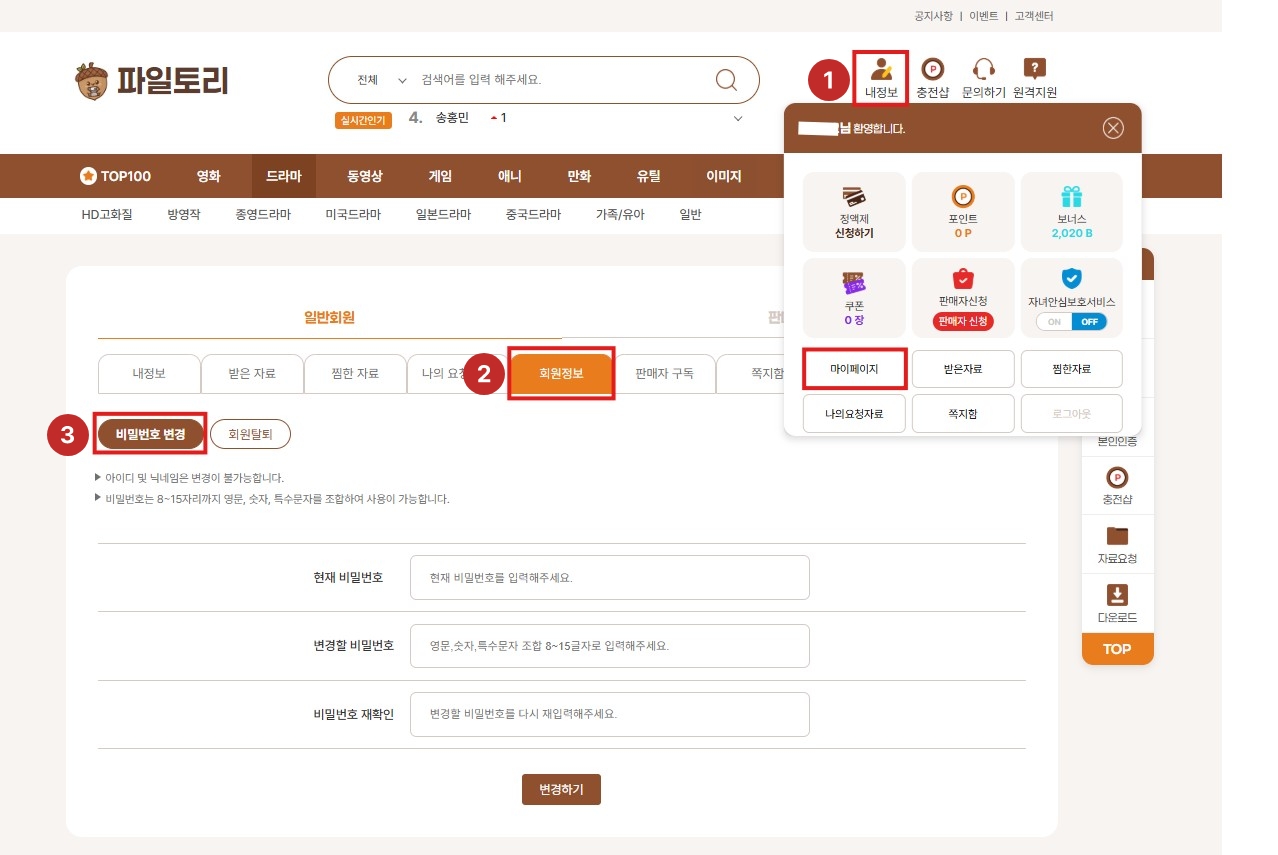Select 중국드라마 subcategory
The height and width of the screenshot is (855, 1278).
coord(534,214)
